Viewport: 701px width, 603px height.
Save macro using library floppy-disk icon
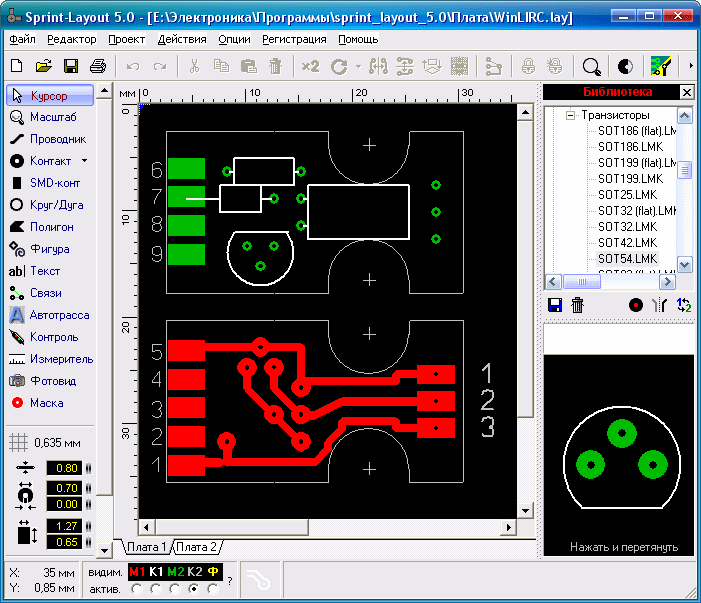(556, 305)
